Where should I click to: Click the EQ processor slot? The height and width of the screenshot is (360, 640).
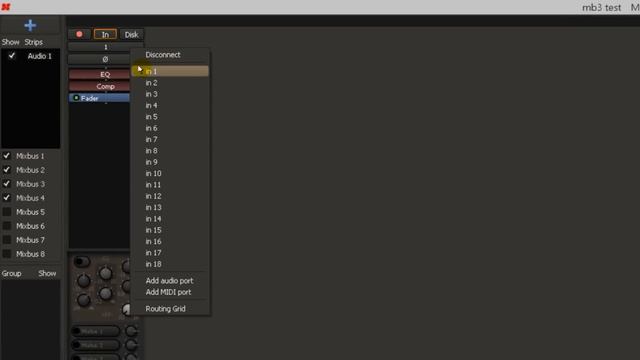coord(99,74)
